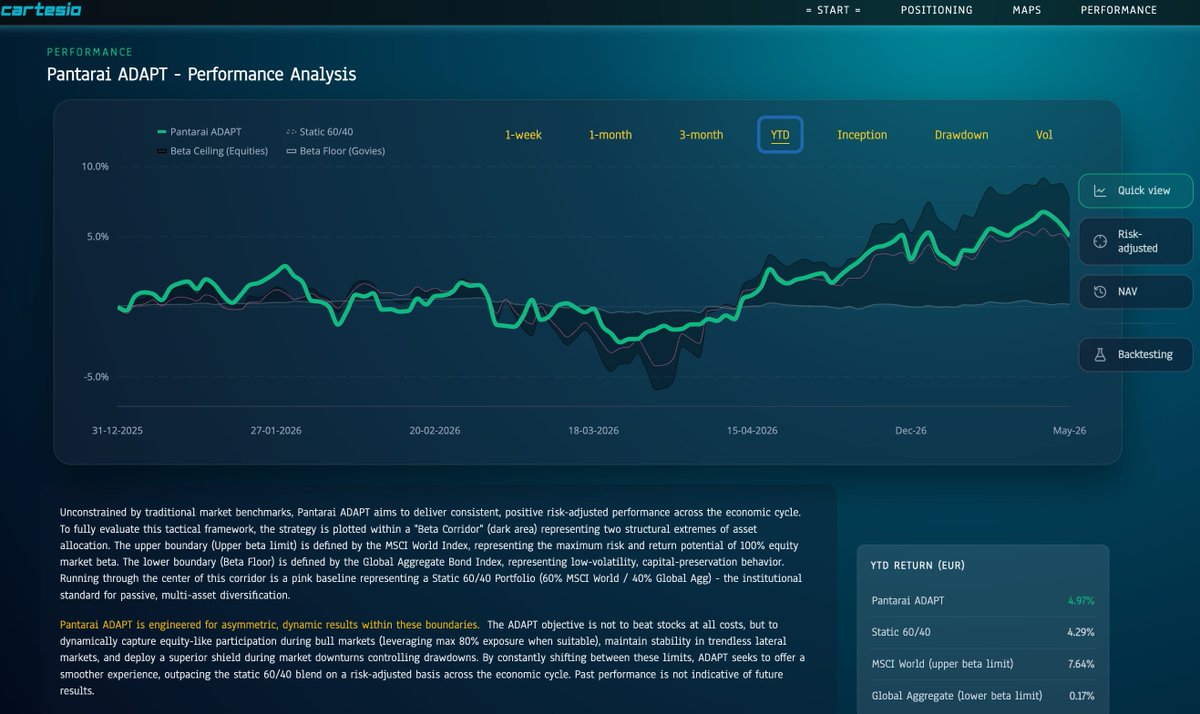Click the 5.0% y-axis label
Viewport: 1200px width, 714px height.
98,237
